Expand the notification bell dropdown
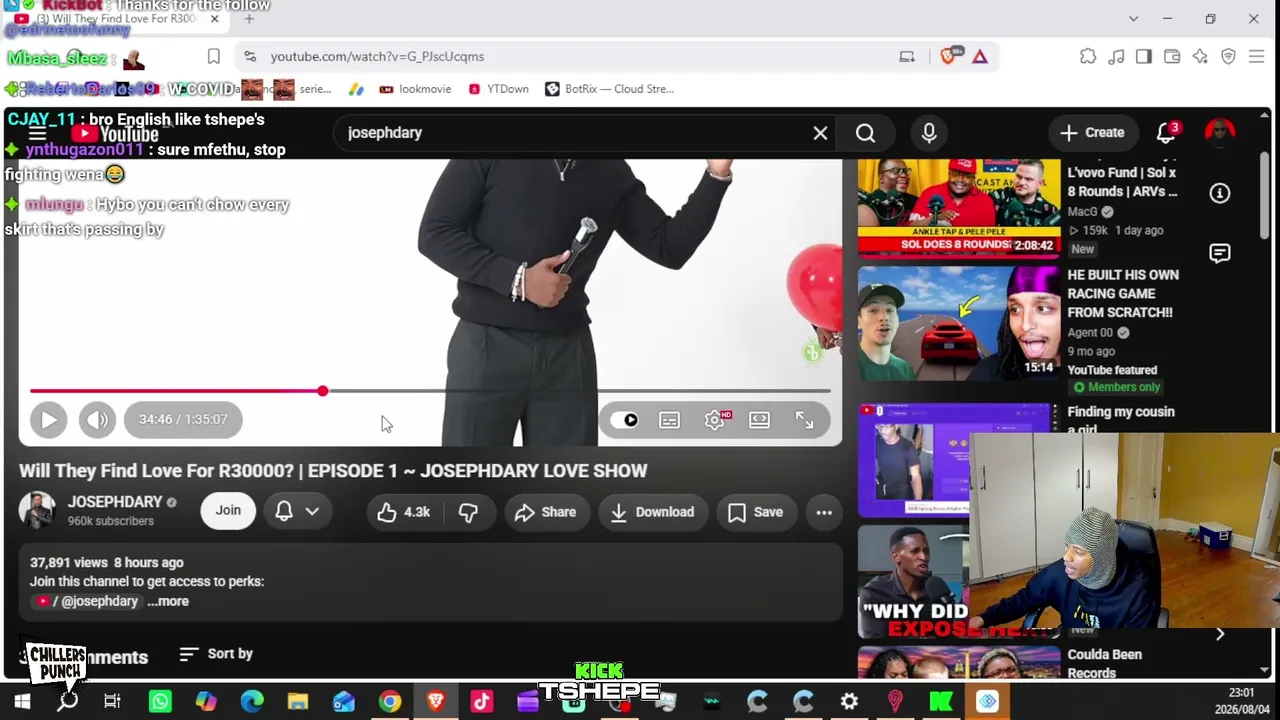 tap(297, 511)
